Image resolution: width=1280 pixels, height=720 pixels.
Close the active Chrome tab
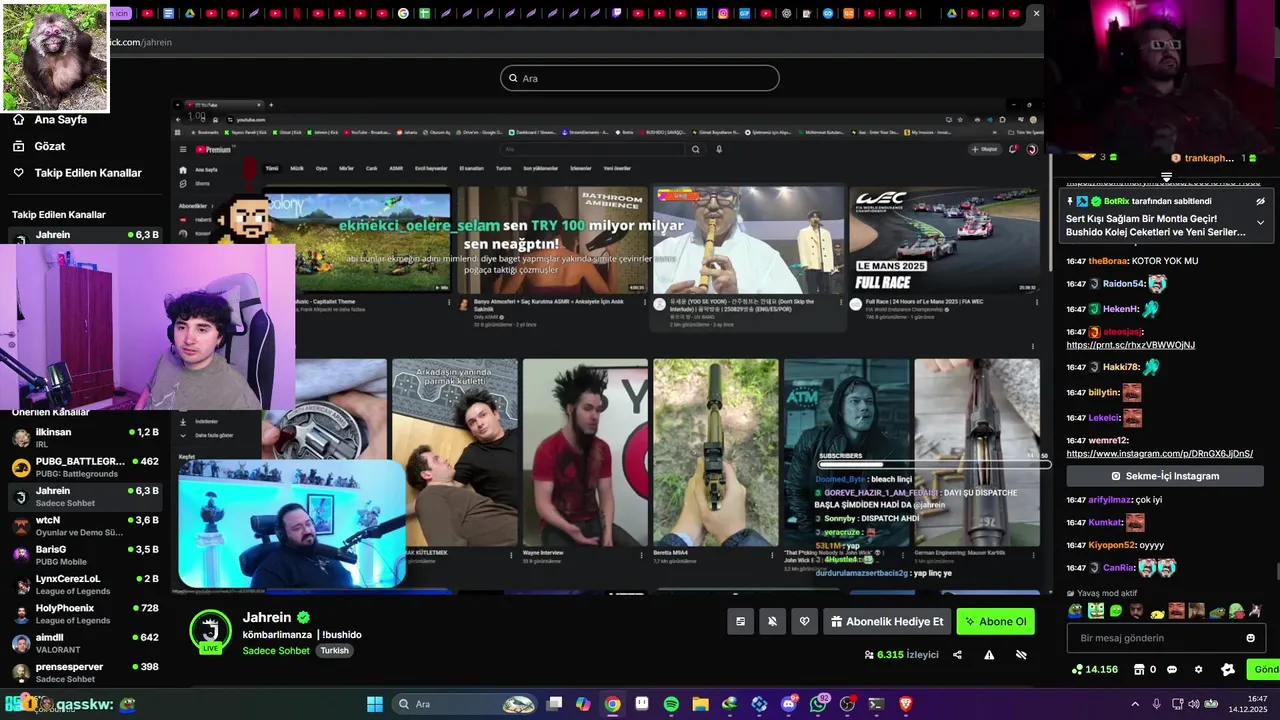tap(1036, 13)
